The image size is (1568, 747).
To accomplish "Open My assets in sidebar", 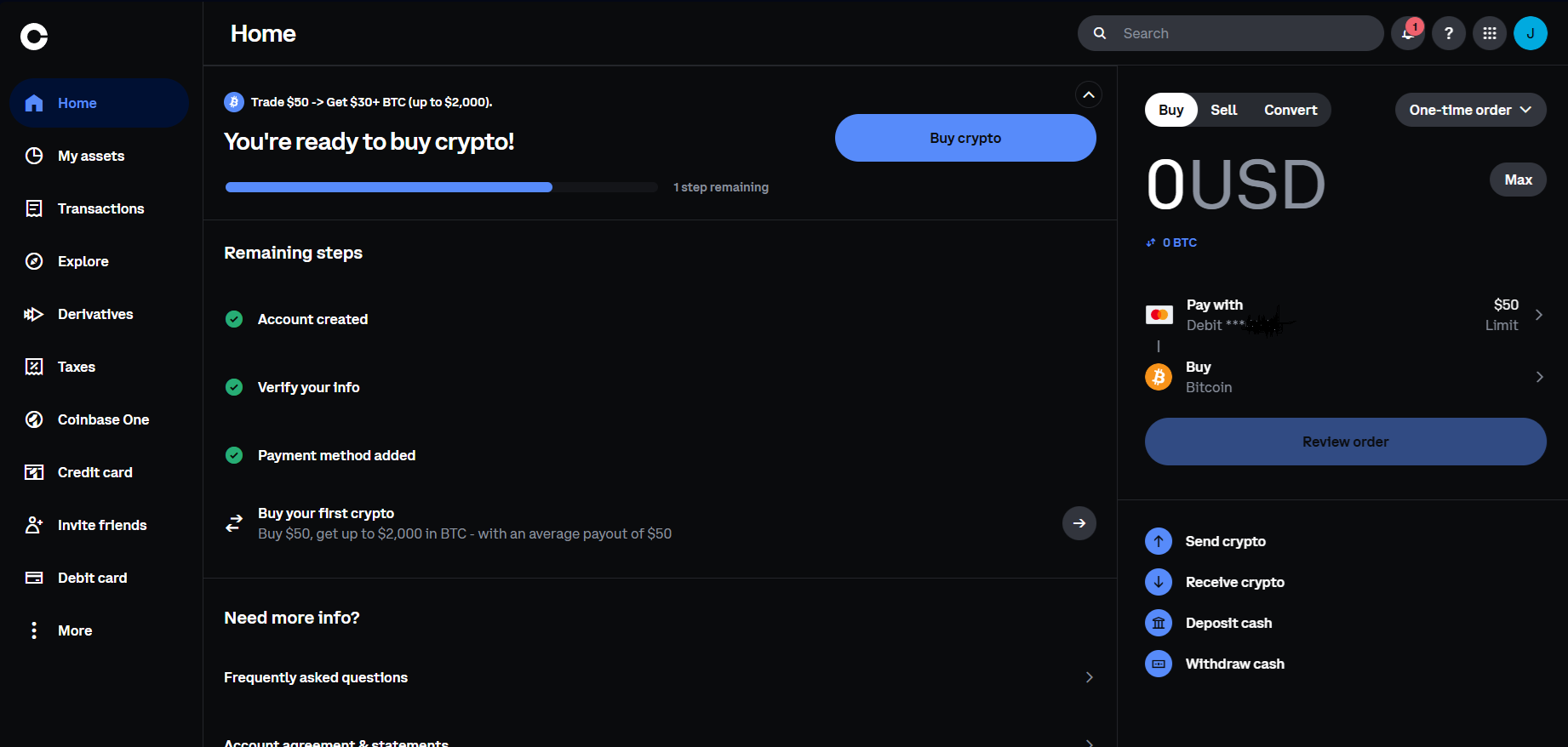I will pyautogui.click(x=91, y=156).
